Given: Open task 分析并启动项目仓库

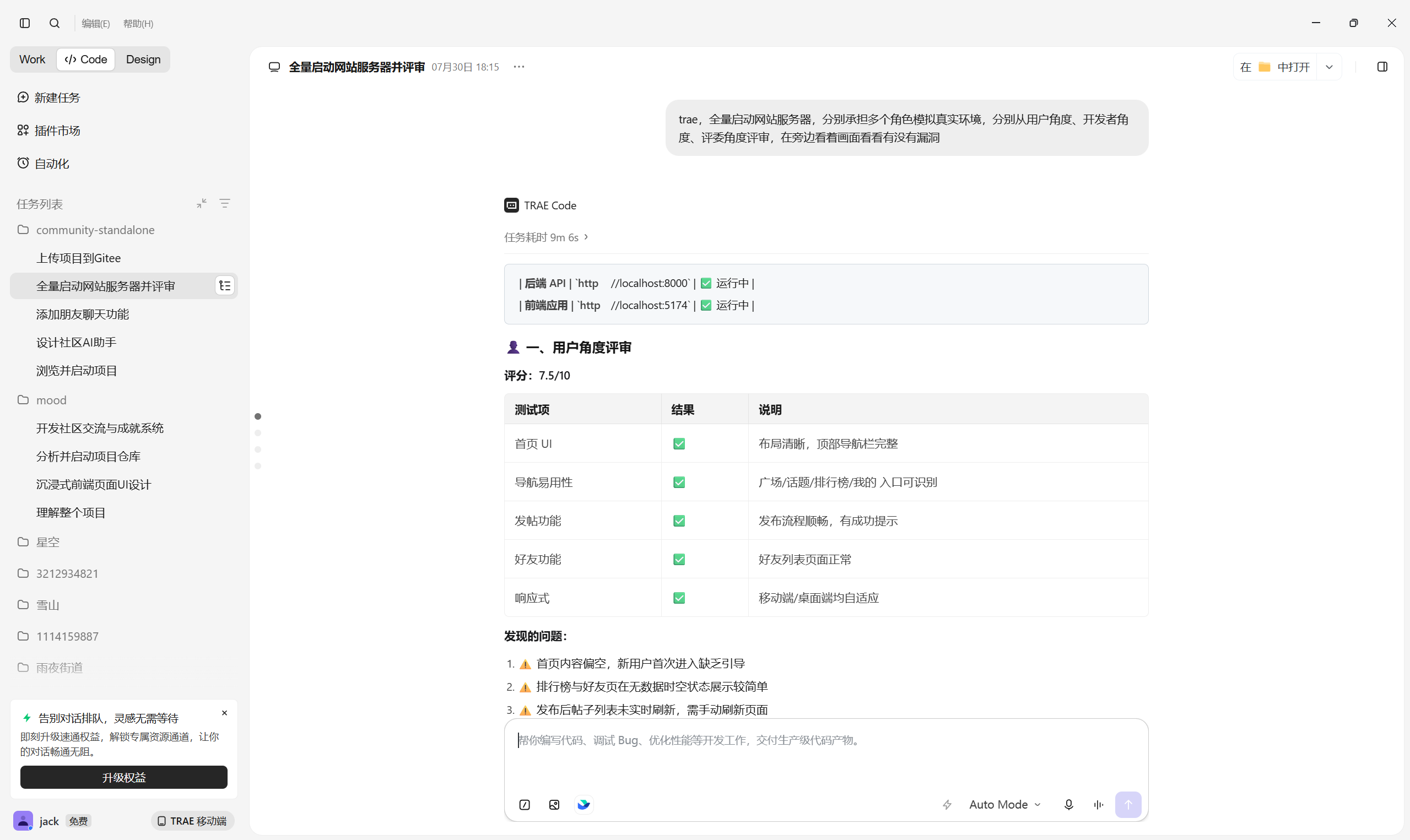Looking at the screenshot, I should click(124, 457).
